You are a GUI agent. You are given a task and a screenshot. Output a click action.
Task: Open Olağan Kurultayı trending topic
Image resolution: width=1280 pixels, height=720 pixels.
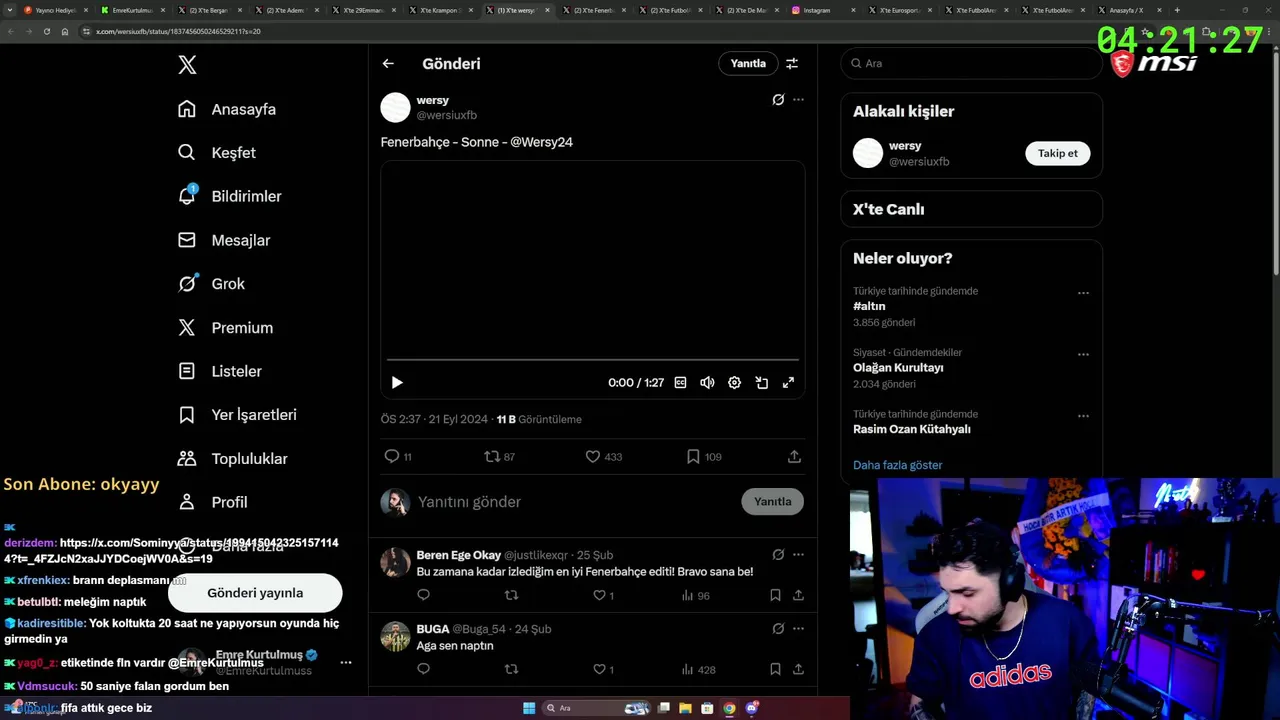click(898, 367)
